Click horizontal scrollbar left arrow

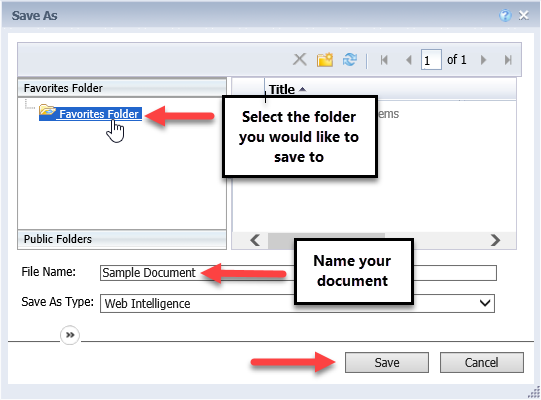point(255,240)
